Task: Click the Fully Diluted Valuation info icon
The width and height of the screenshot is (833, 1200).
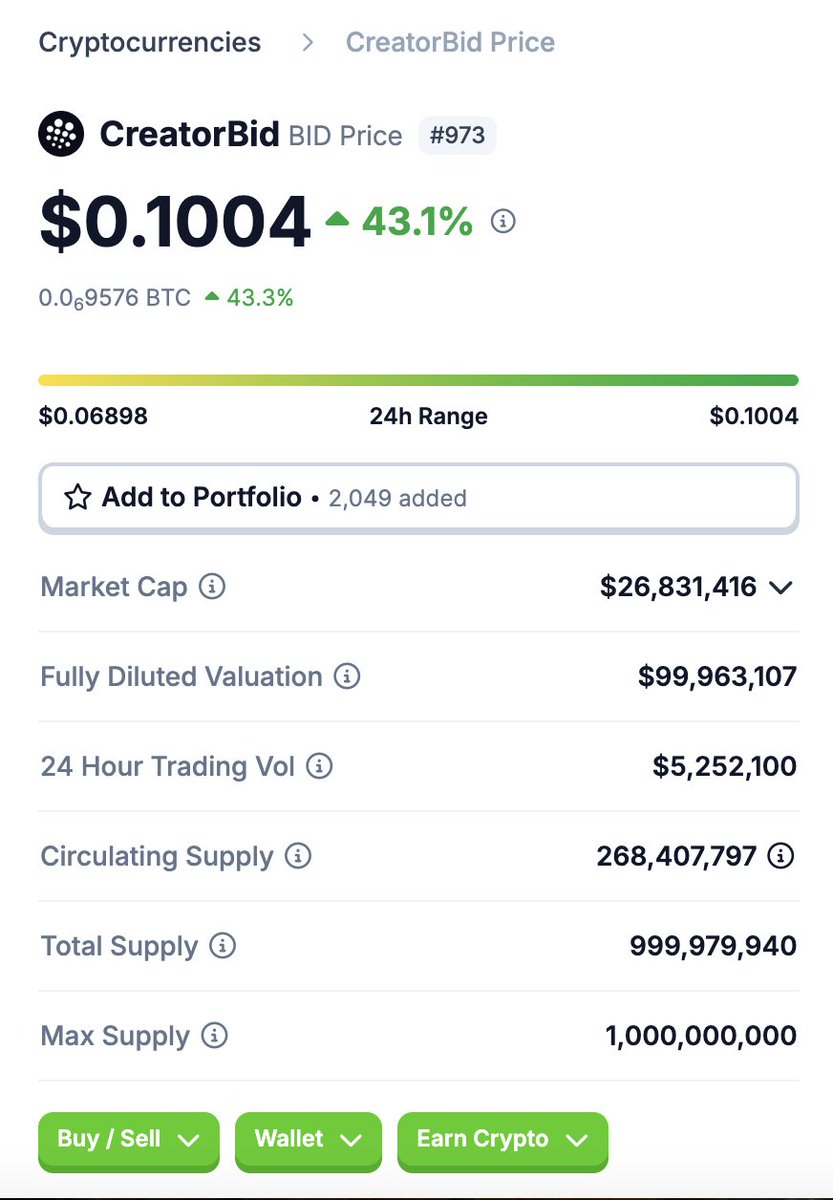Action: coord(346,676)
